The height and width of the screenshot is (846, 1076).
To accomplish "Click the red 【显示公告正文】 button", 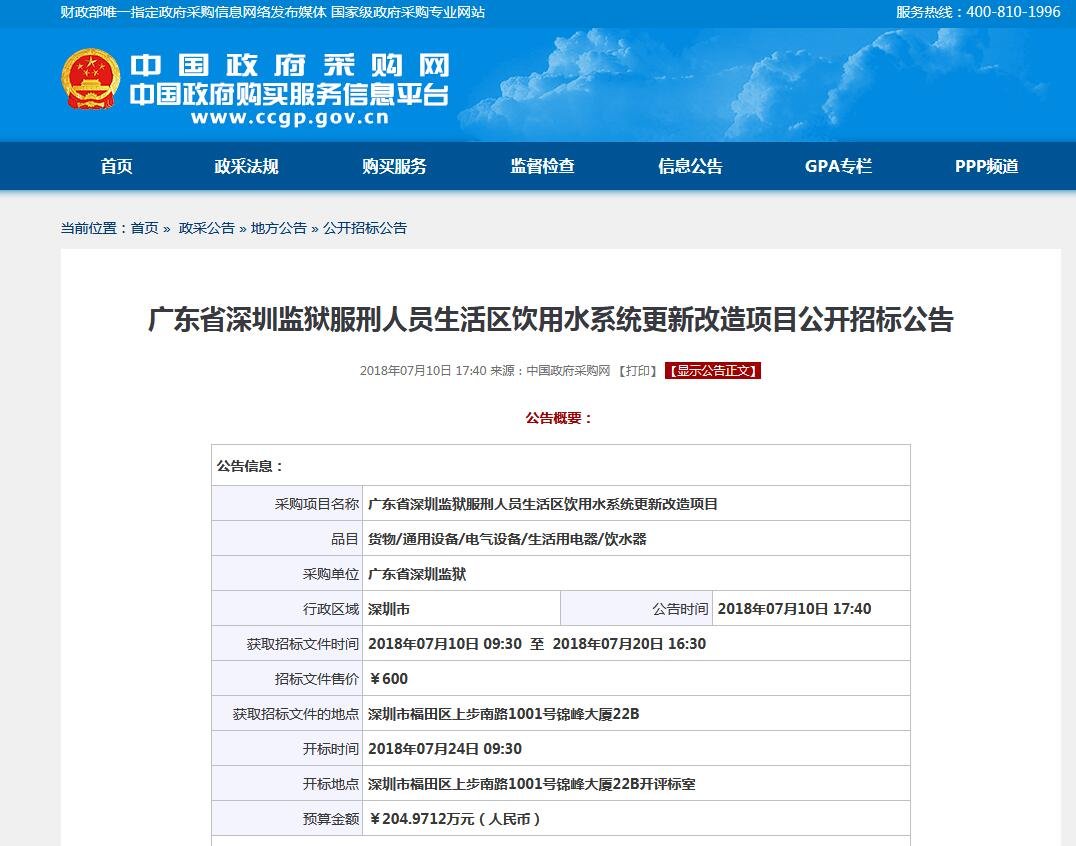I will pyautogui.click(x=713, y=371).
